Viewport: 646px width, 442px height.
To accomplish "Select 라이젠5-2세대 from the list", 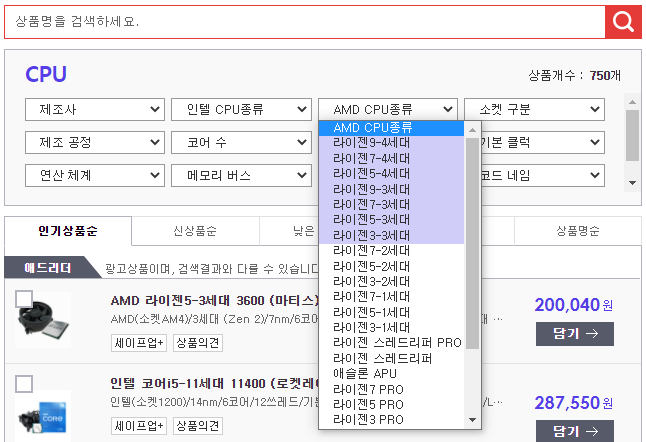I will click(391, 267).
